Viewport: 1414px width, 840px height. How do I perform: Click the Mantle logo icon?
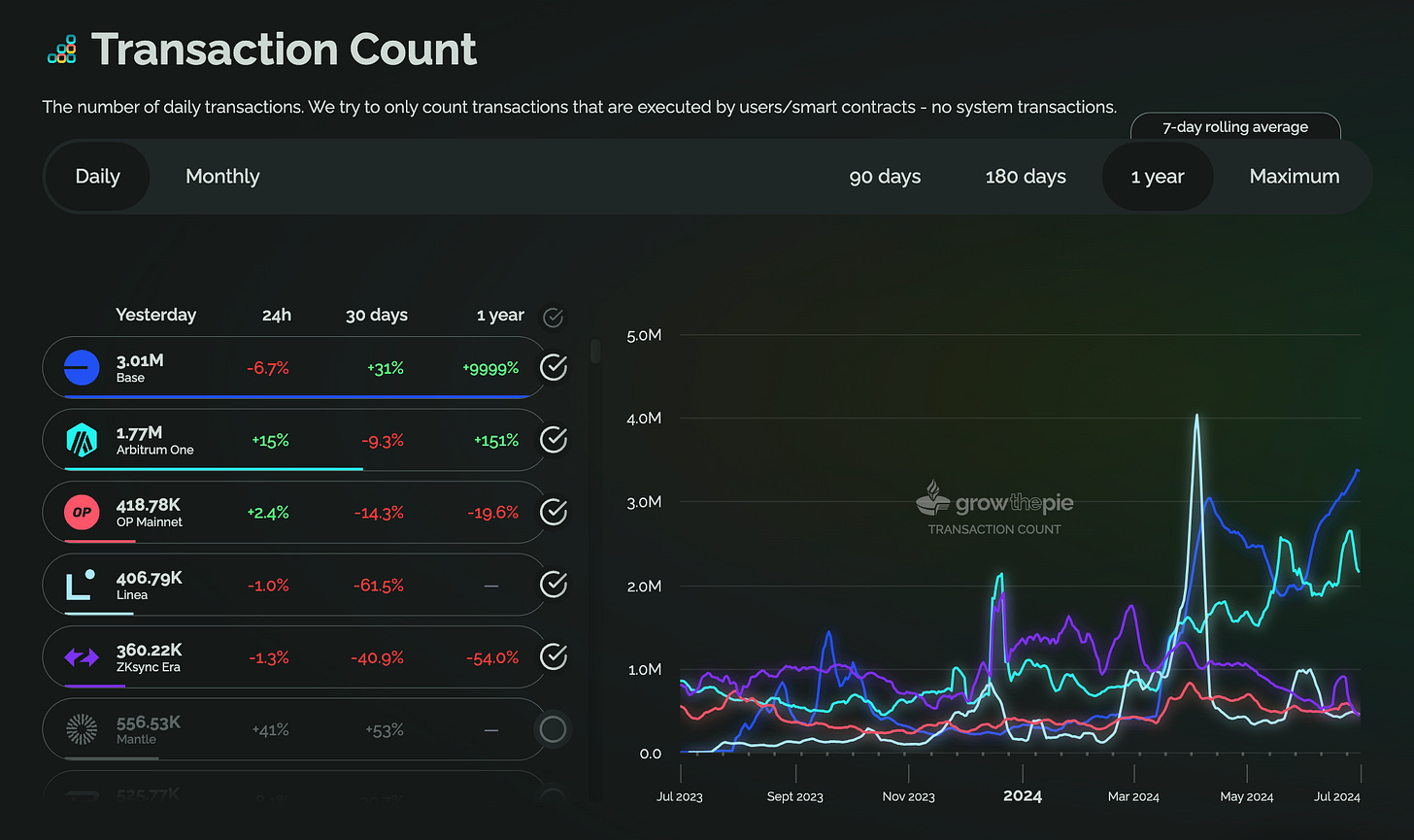coord(82,729)
